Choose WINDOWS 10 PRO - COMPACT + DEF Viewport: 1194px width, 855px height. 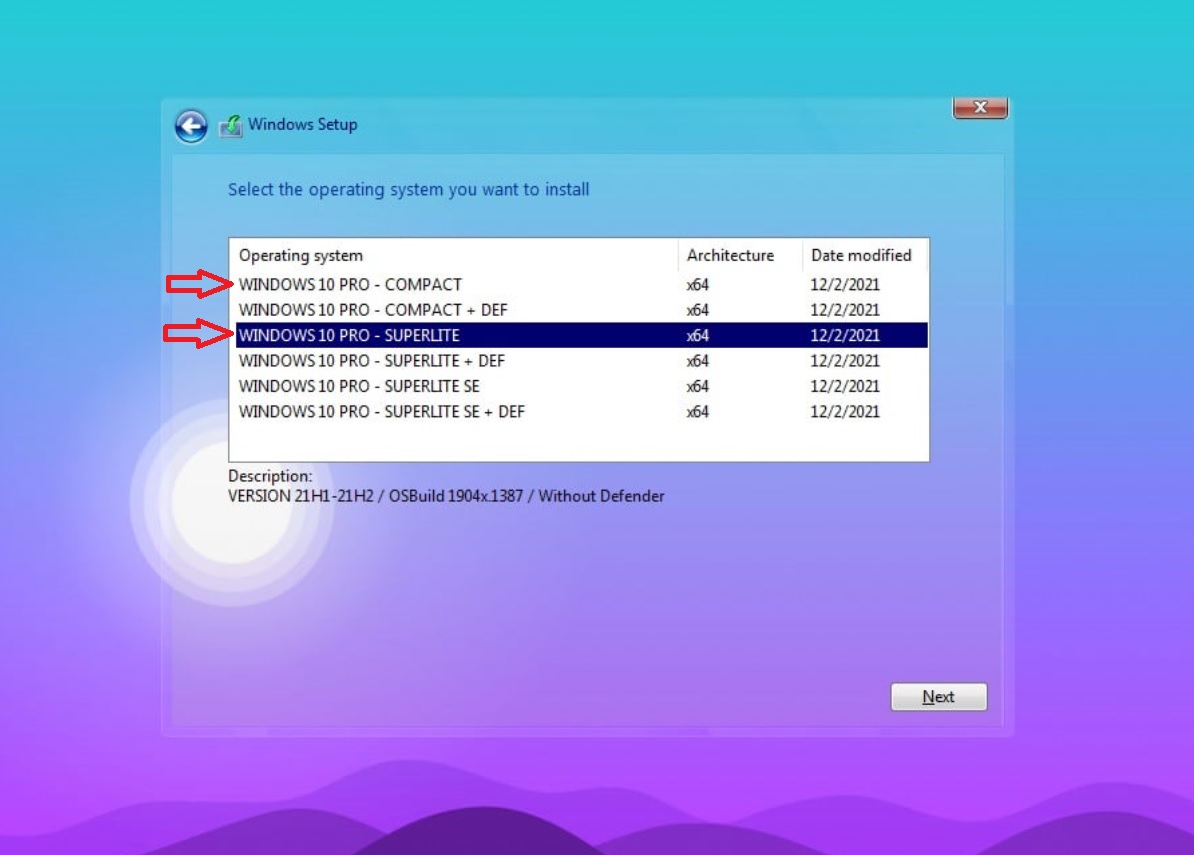coord(373,310)
